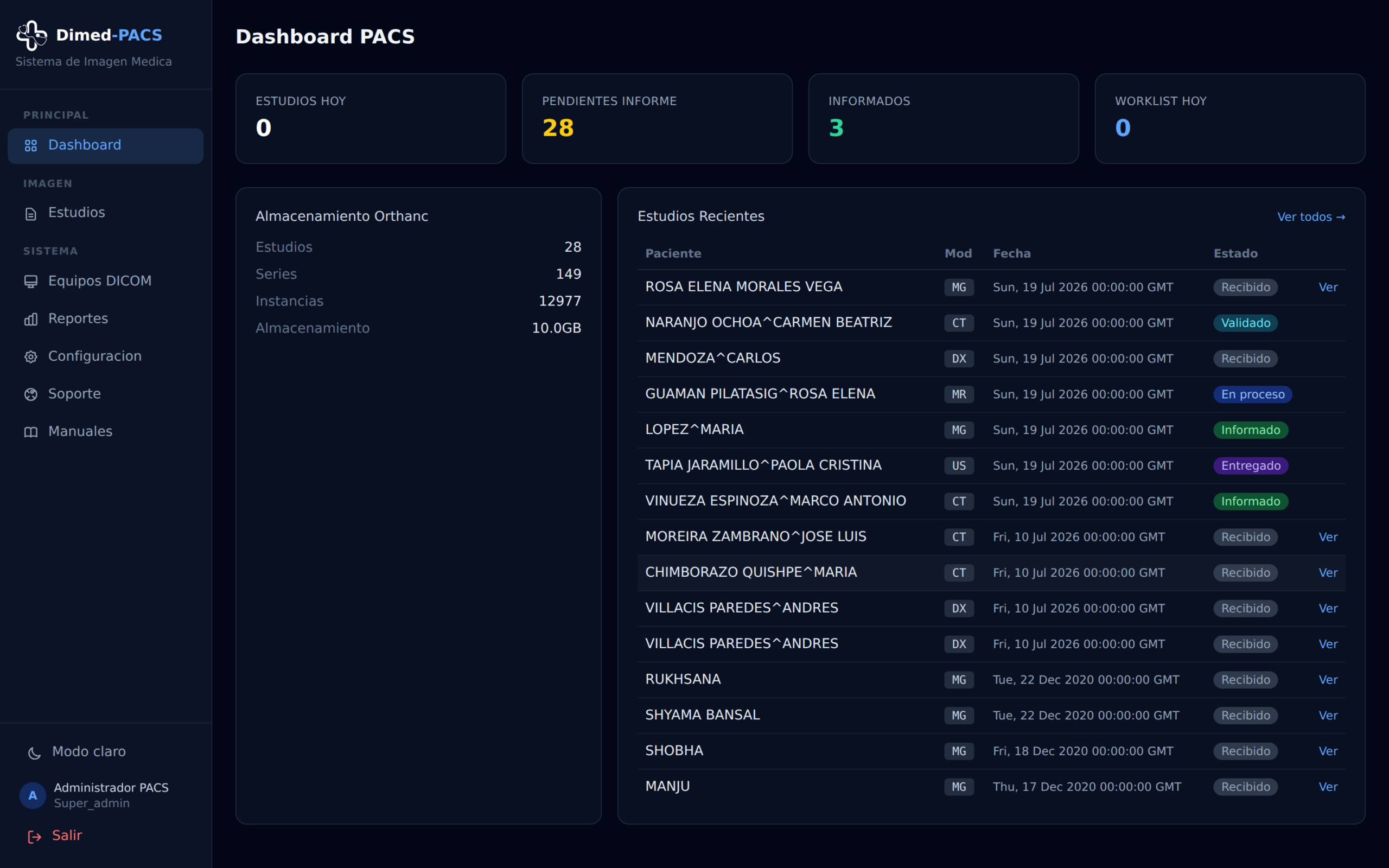1389x868 pixels.
Task: Select patient LOPEZ^MARIA
Action: click(694, 430)
